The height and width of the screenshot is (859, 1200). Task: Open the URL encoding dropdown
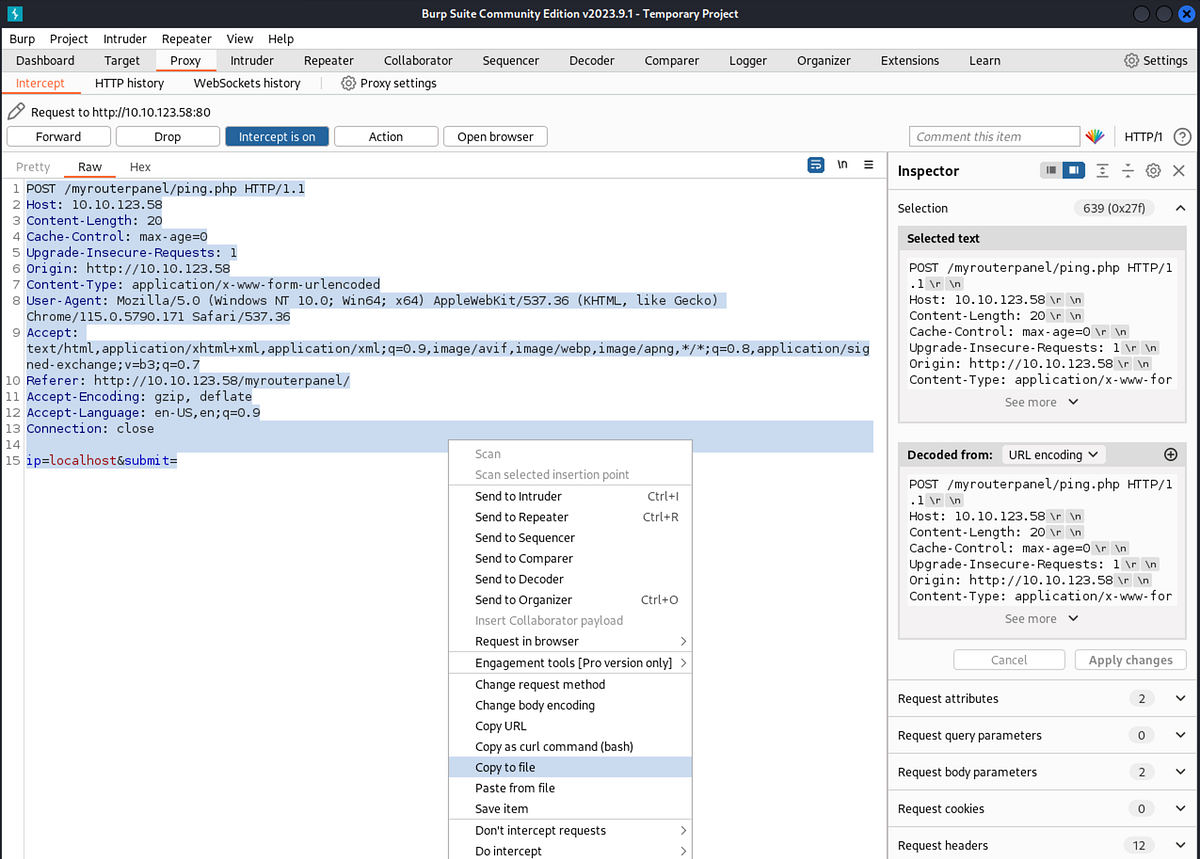pyautogui.click(x=1053, y=454)
